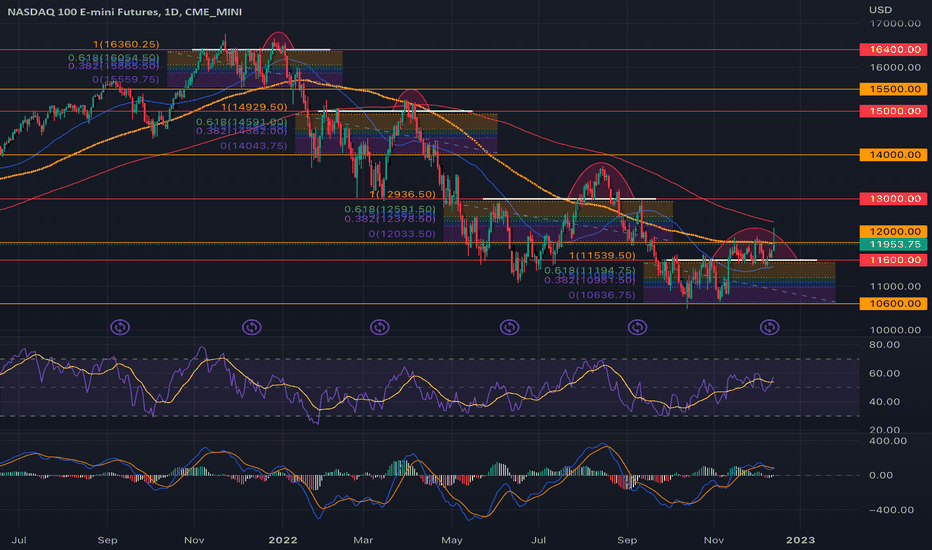Select the 14000.00 orange price level label

coord(893,155)
